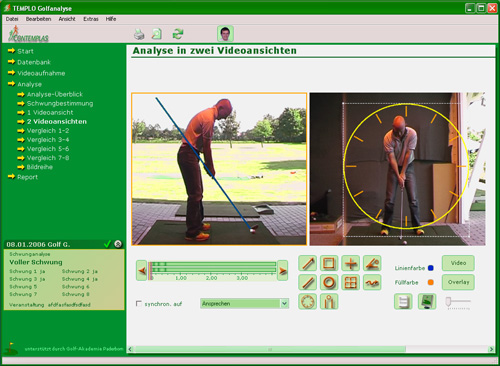Click golf flag icon at bottom left
Image resolution: width=500 pixels, height=366 pixels.
click(x=11, y=348)
